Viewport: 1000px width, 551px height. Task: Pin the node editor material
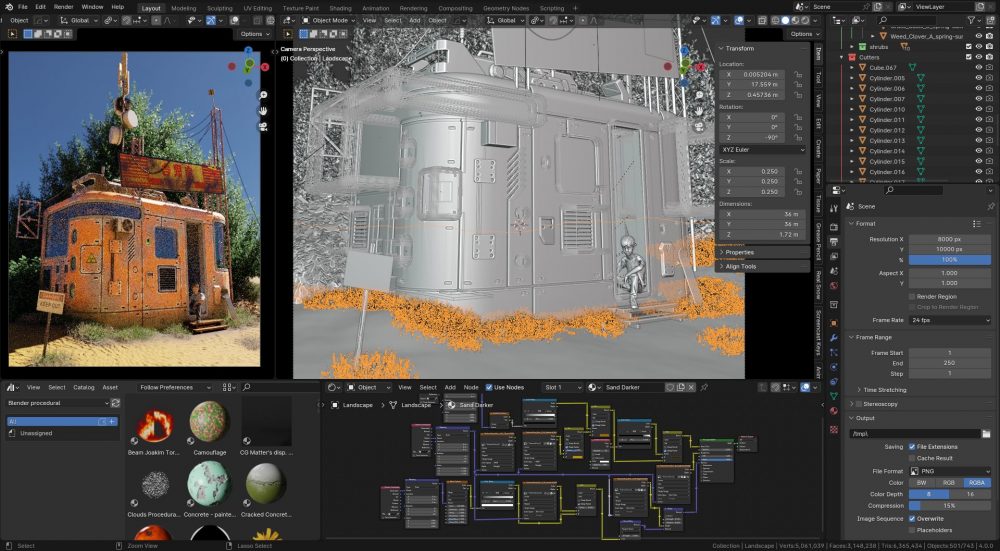point(704,387)
